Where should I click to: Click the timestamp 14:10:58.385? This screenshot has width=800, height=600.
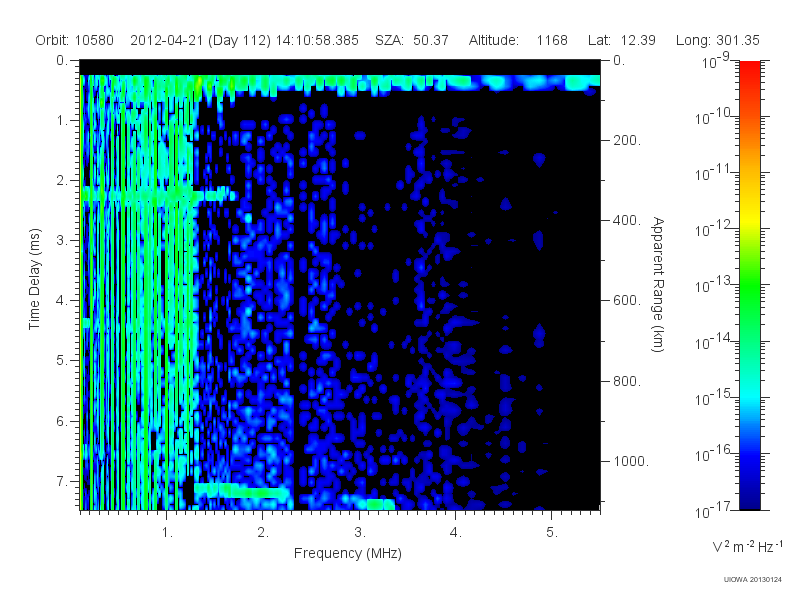tap(317, 40)
